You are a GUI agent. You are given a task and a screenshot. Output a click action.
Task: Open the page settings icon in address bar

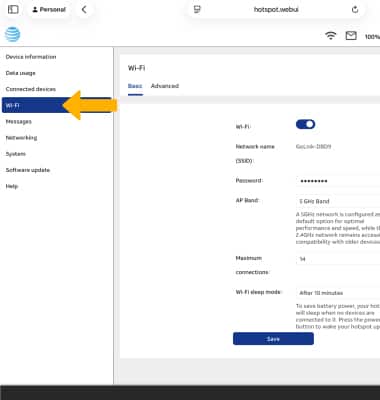(197, 9)
